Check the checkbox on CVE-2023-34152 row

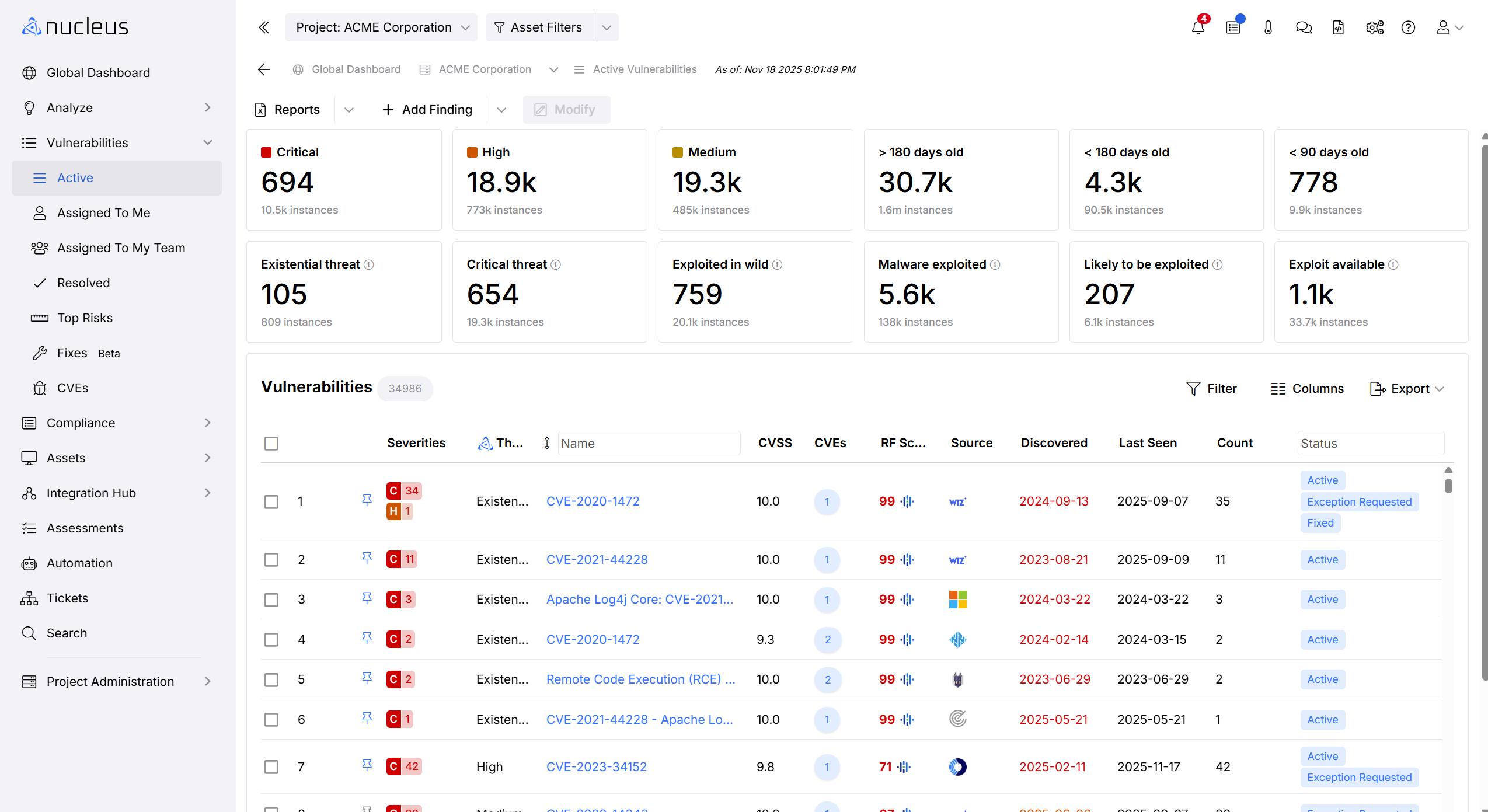point(271,766)
